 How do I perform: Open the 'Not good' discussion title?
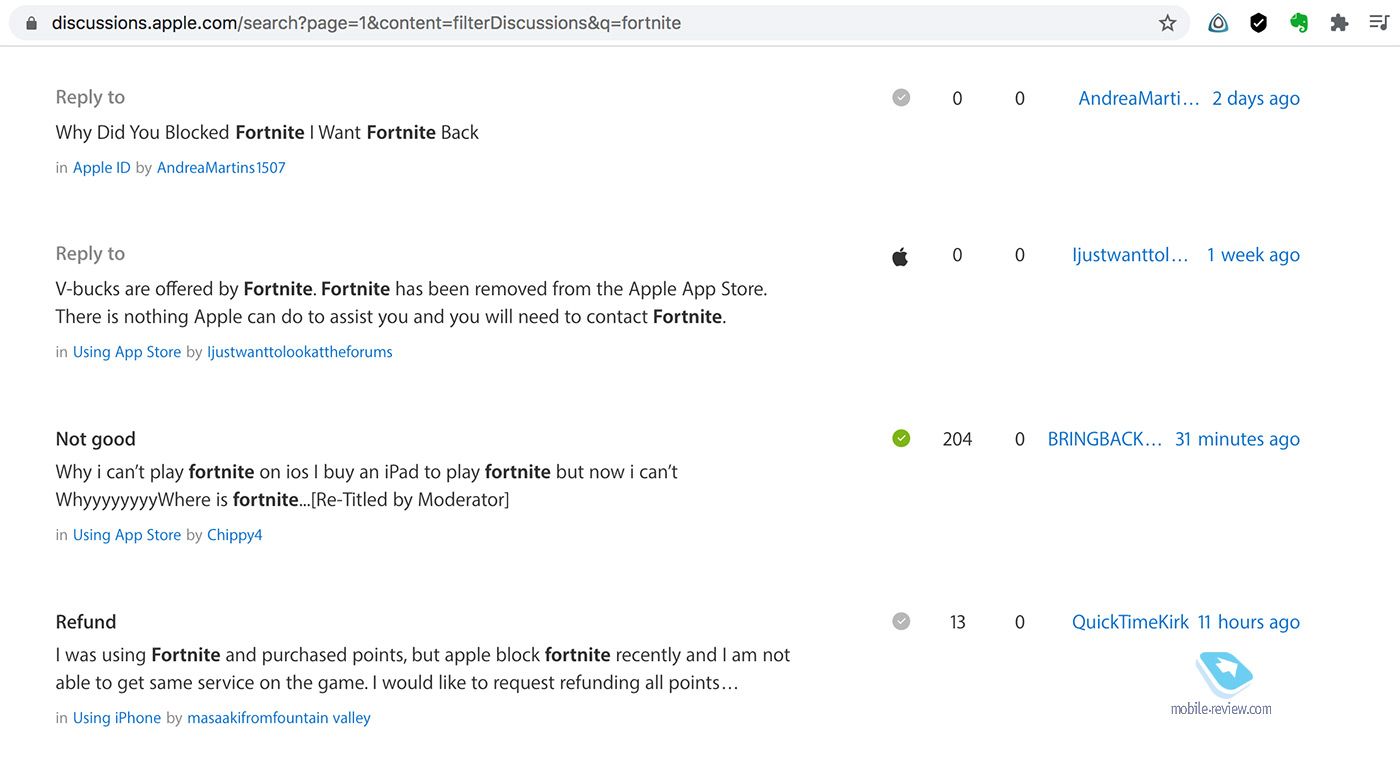pos(95,439)
